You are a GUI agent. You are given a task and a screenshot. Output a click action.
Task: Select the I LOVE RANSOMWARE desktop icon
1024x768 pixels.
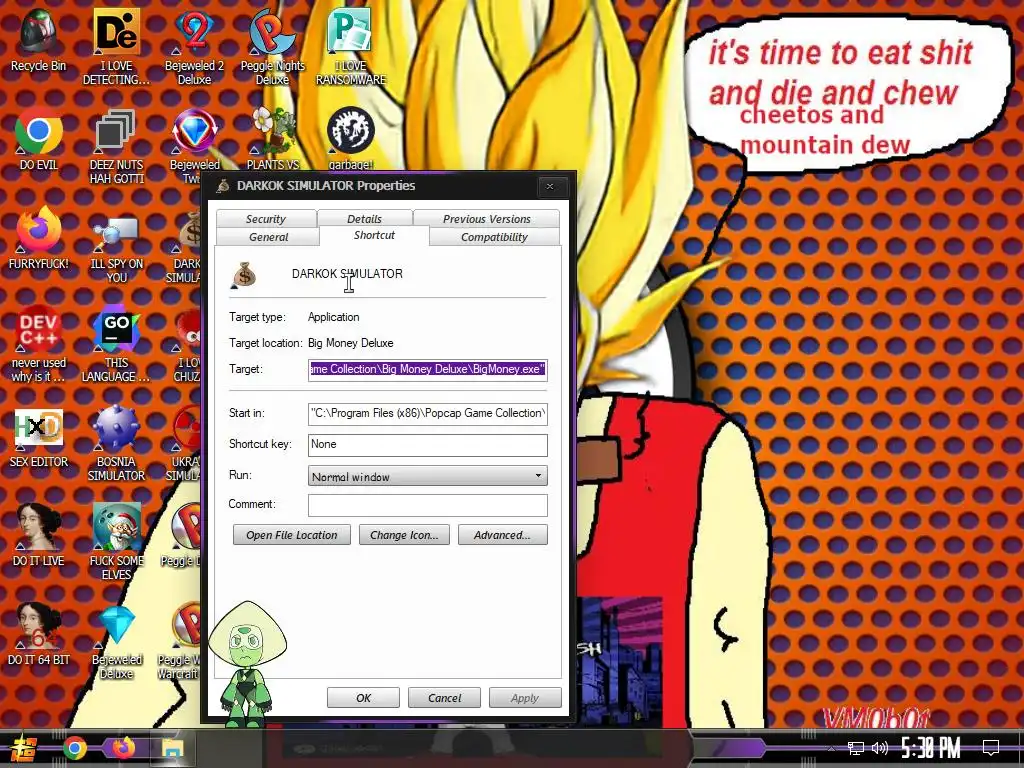pyautogui.click(x=351, y=47)
